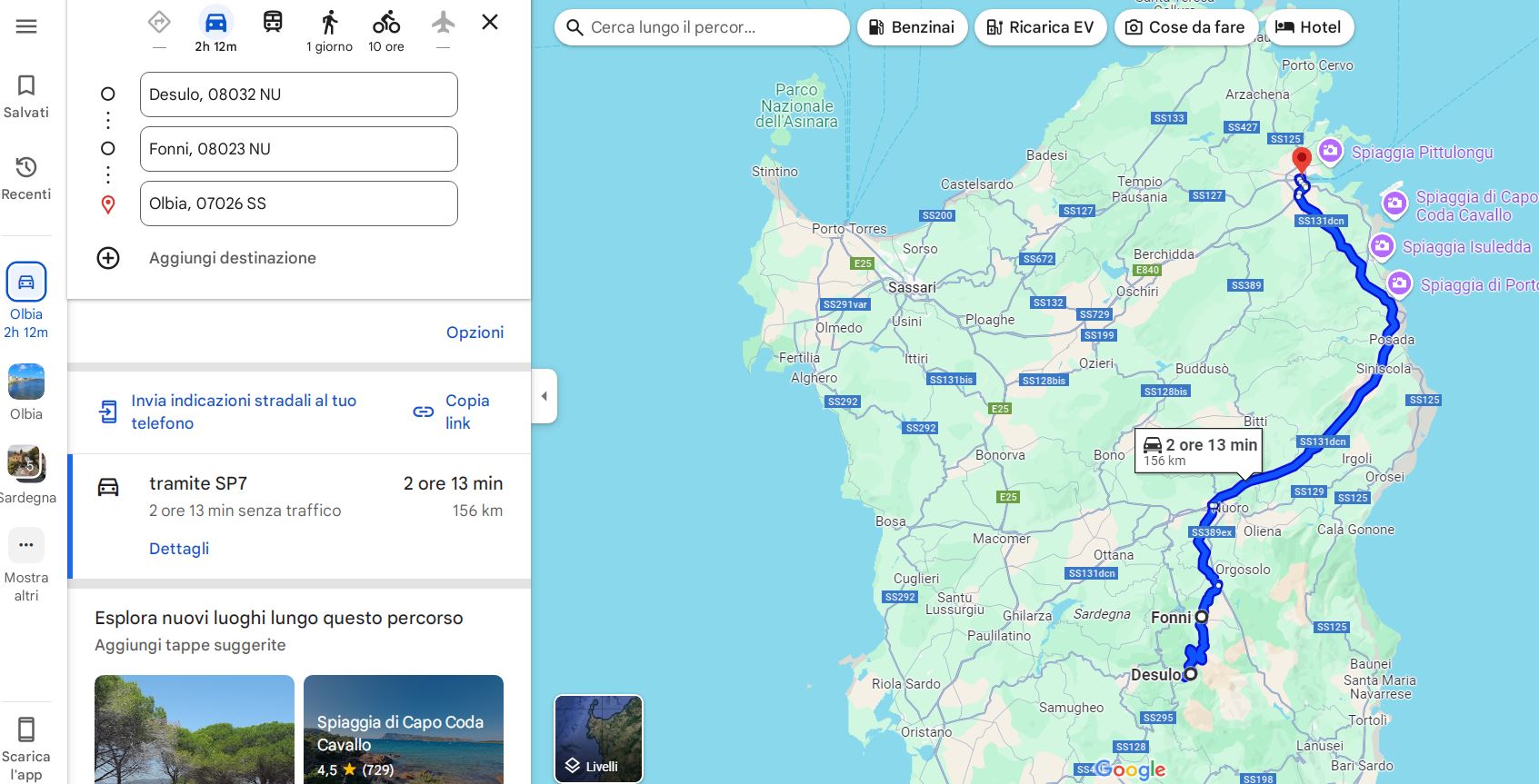The width and height of the screenshot is (1539, 784).
Task: Filter by Benzinai gas stations
Action: click(x=912, y=27)
